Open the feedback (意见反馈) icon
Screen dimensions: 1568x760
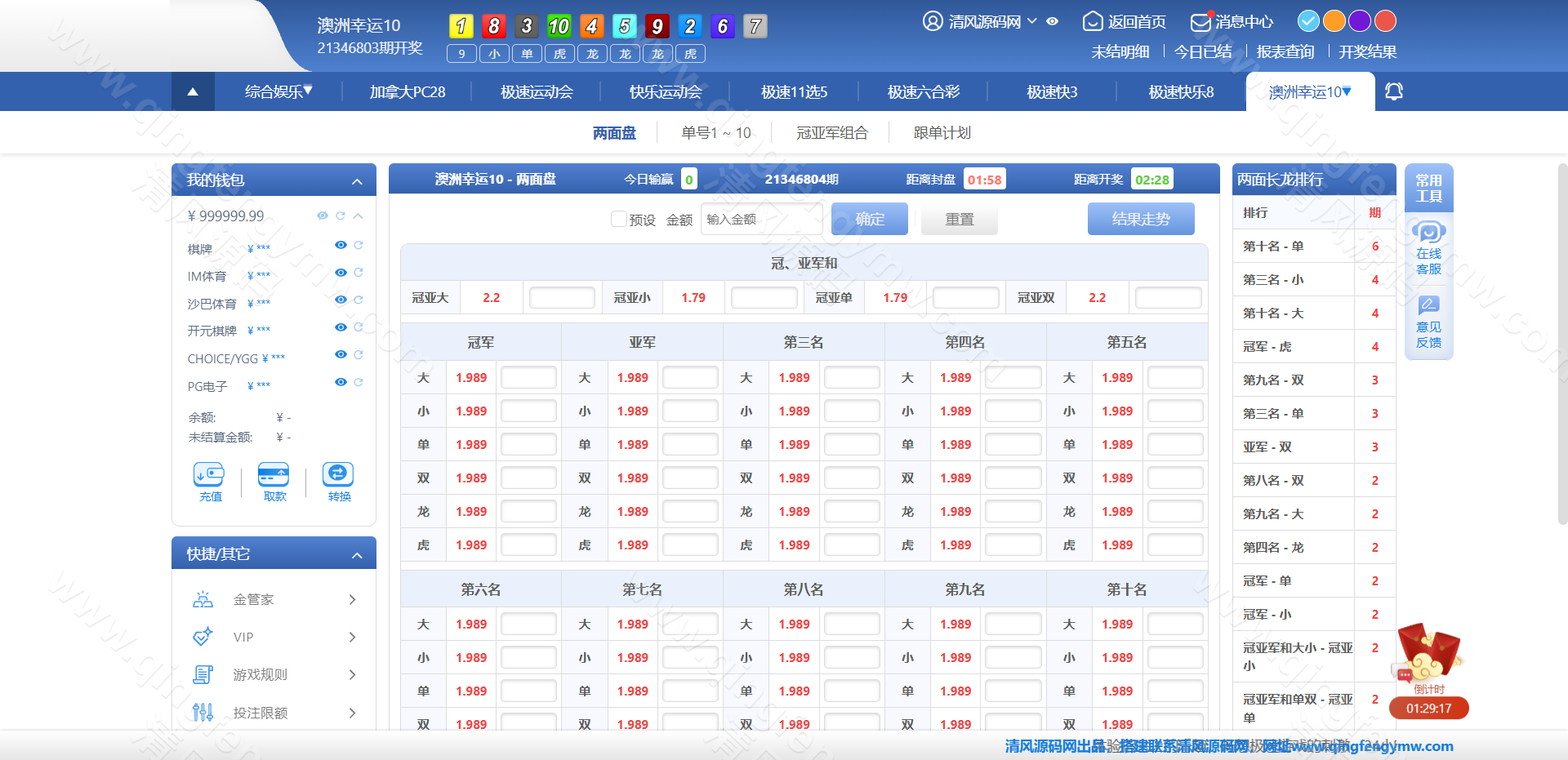coord(1429,322)
